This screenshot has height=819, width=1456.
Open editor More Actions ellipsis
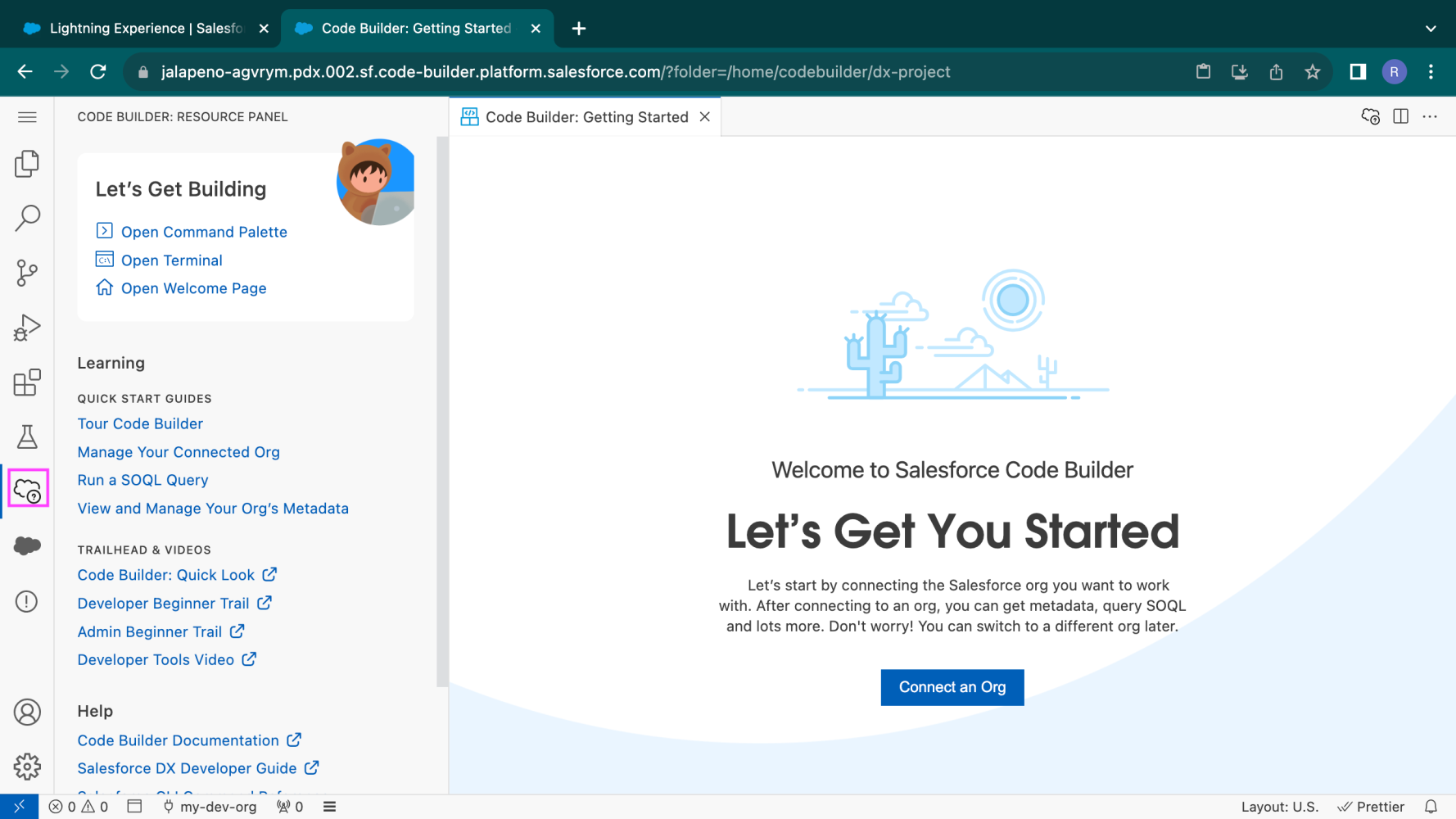tap(1430, 116)
